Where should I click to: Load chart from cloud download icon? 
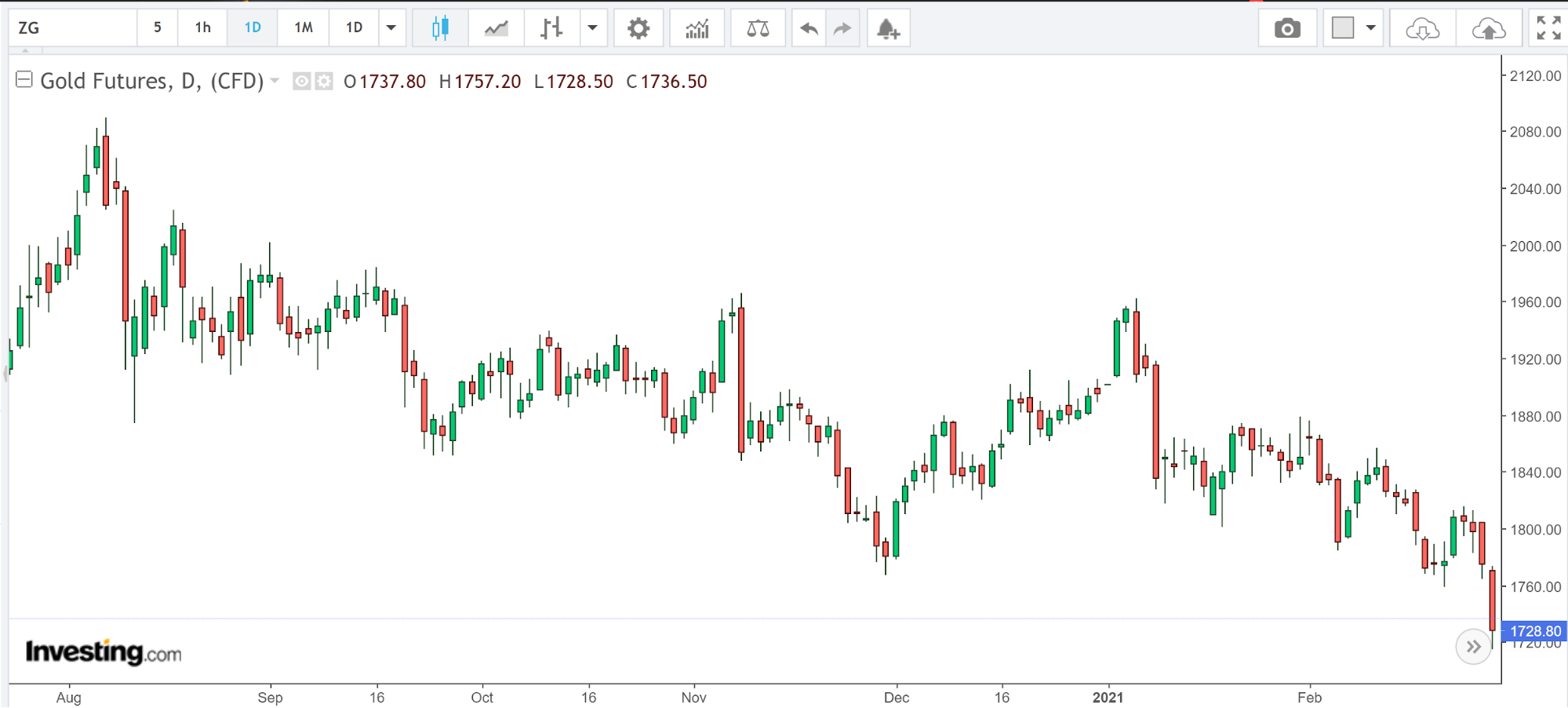(x=1422, y=28)
